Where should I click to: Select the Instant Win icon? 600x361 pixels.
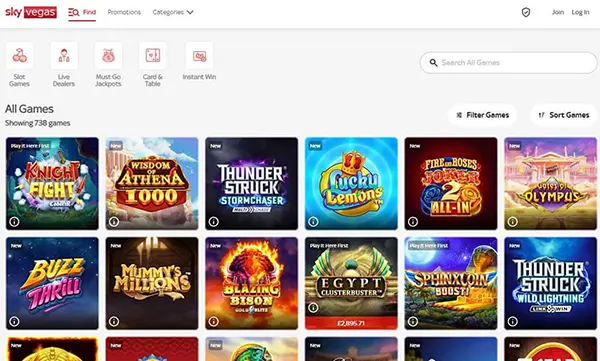click(199, 56)
